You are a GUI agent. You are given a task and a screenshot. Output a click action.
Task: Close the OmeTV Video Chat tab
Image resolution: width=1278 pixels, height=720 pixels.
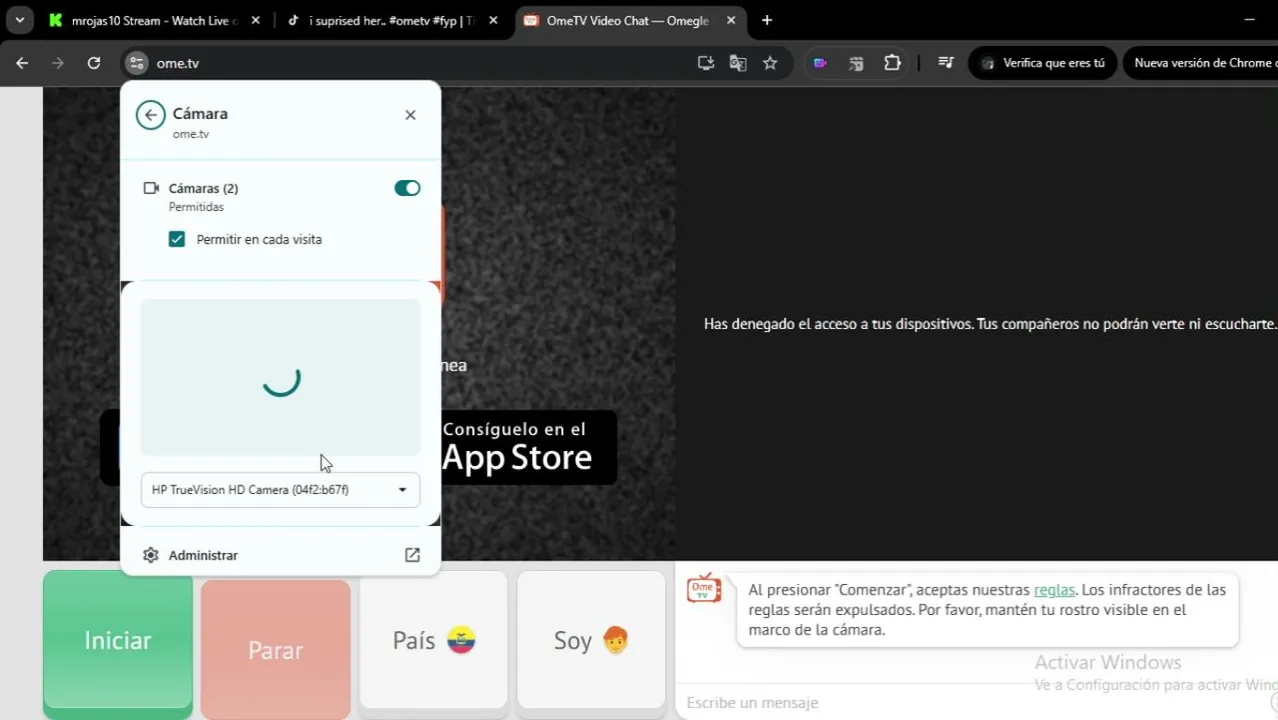point(731,20)
